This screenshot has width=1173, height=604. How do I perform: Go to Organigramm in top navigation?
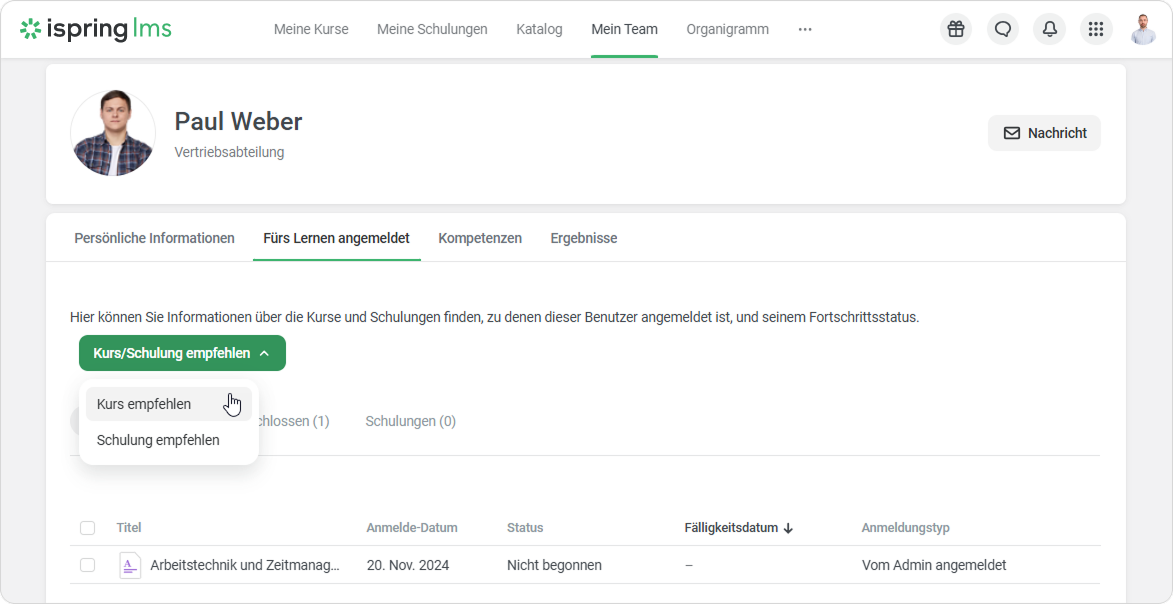[x=727, y=29]
